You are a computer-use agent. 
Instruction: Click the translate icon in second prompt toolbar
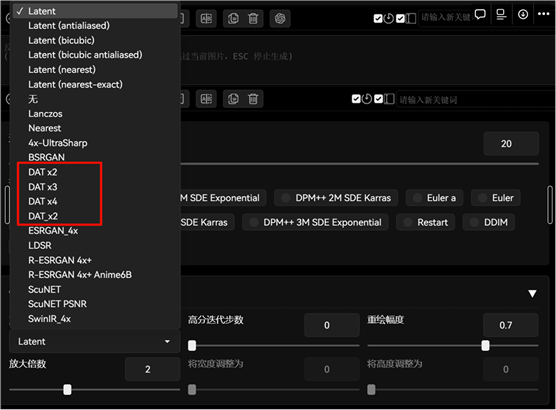point(206,99)
